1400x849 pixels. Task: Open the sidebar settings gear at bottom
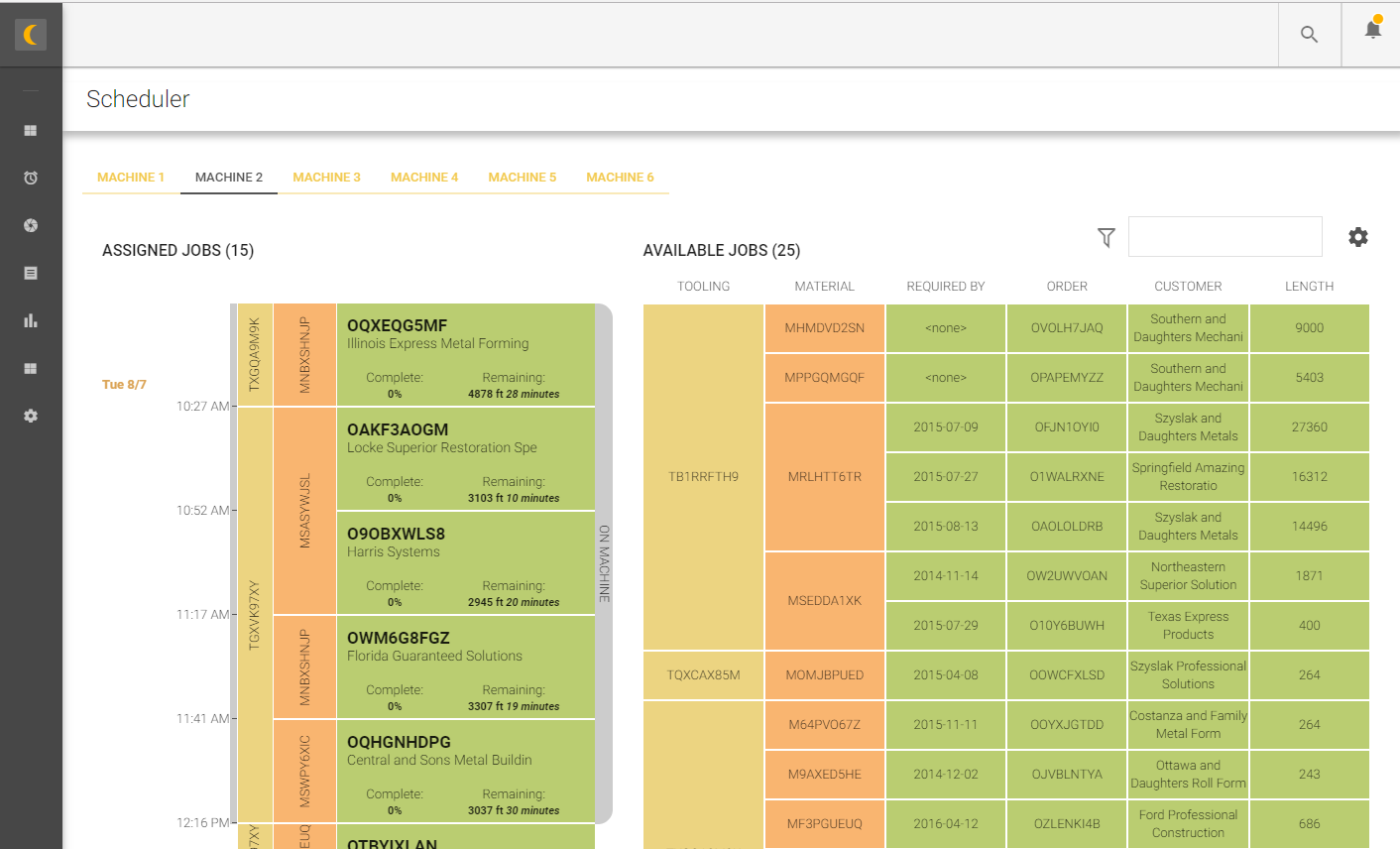point(31,416)
